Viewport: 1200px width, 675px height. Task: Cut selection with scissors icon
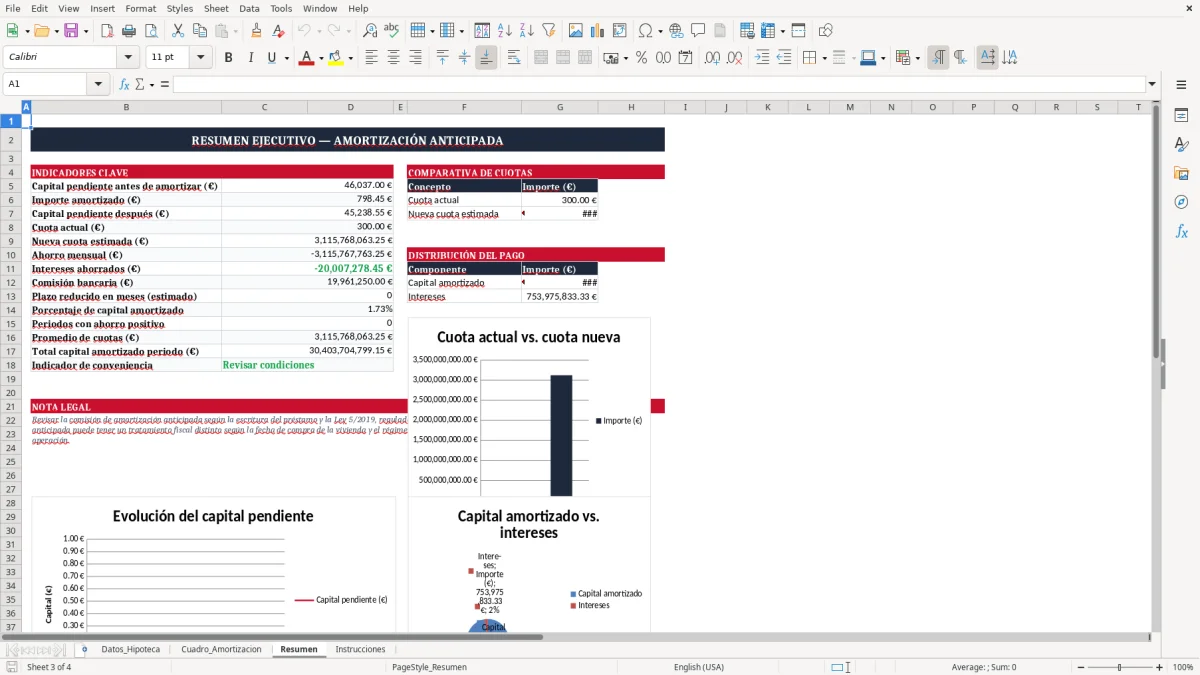[x=177, y=31]
